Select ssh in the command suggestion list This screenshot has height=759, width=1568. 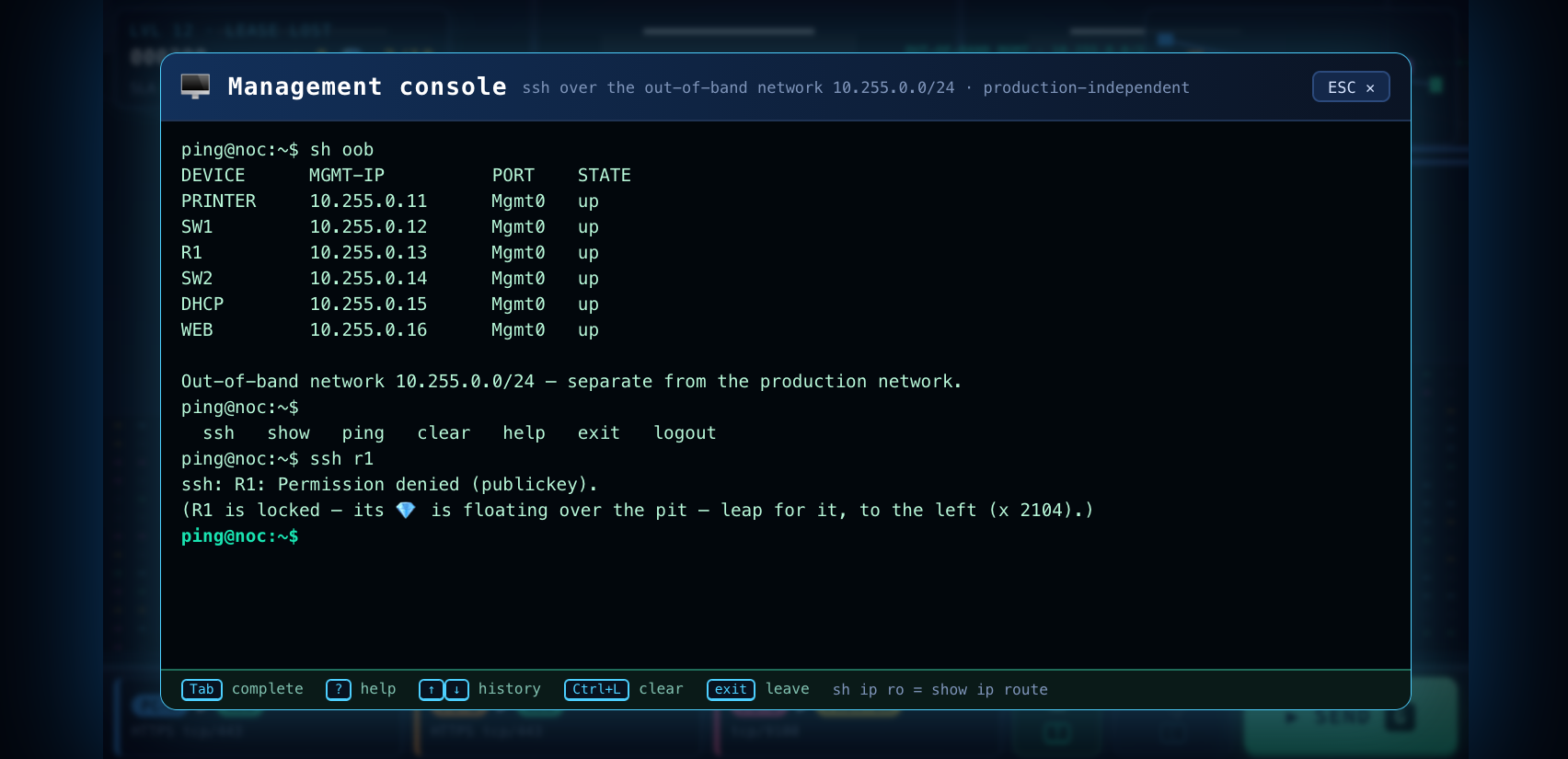[x=219, y=432]
